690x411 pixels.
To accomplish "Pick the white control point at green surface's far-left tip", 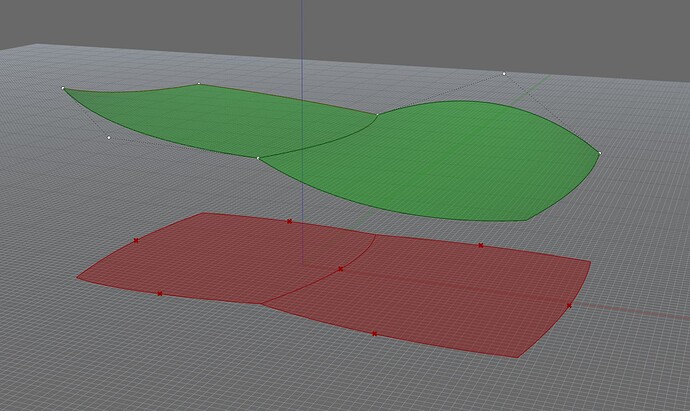I will [x=63, y=88].
